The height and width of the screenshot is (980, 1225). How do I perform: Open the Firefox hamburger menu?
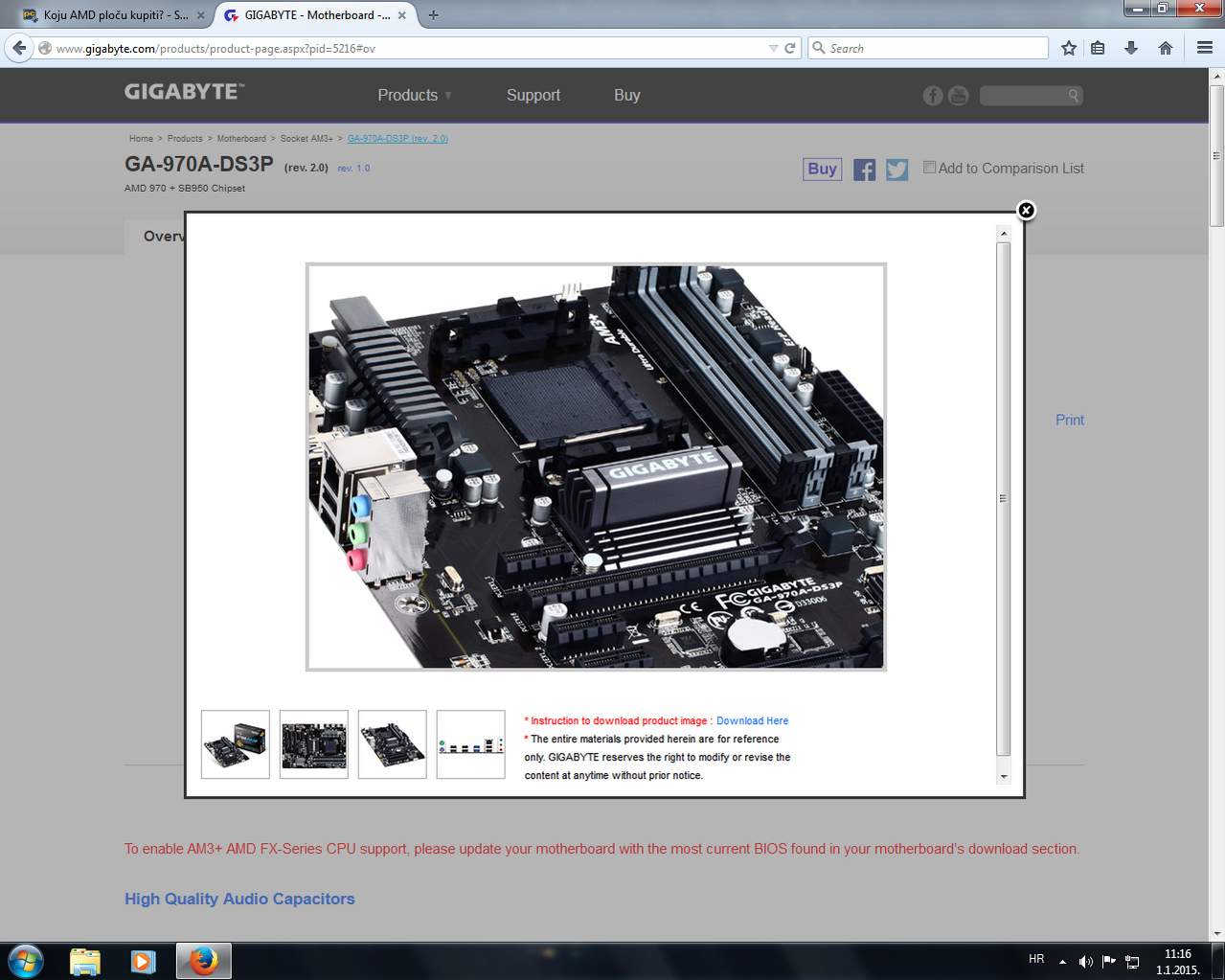click(x=1204, y=48)
